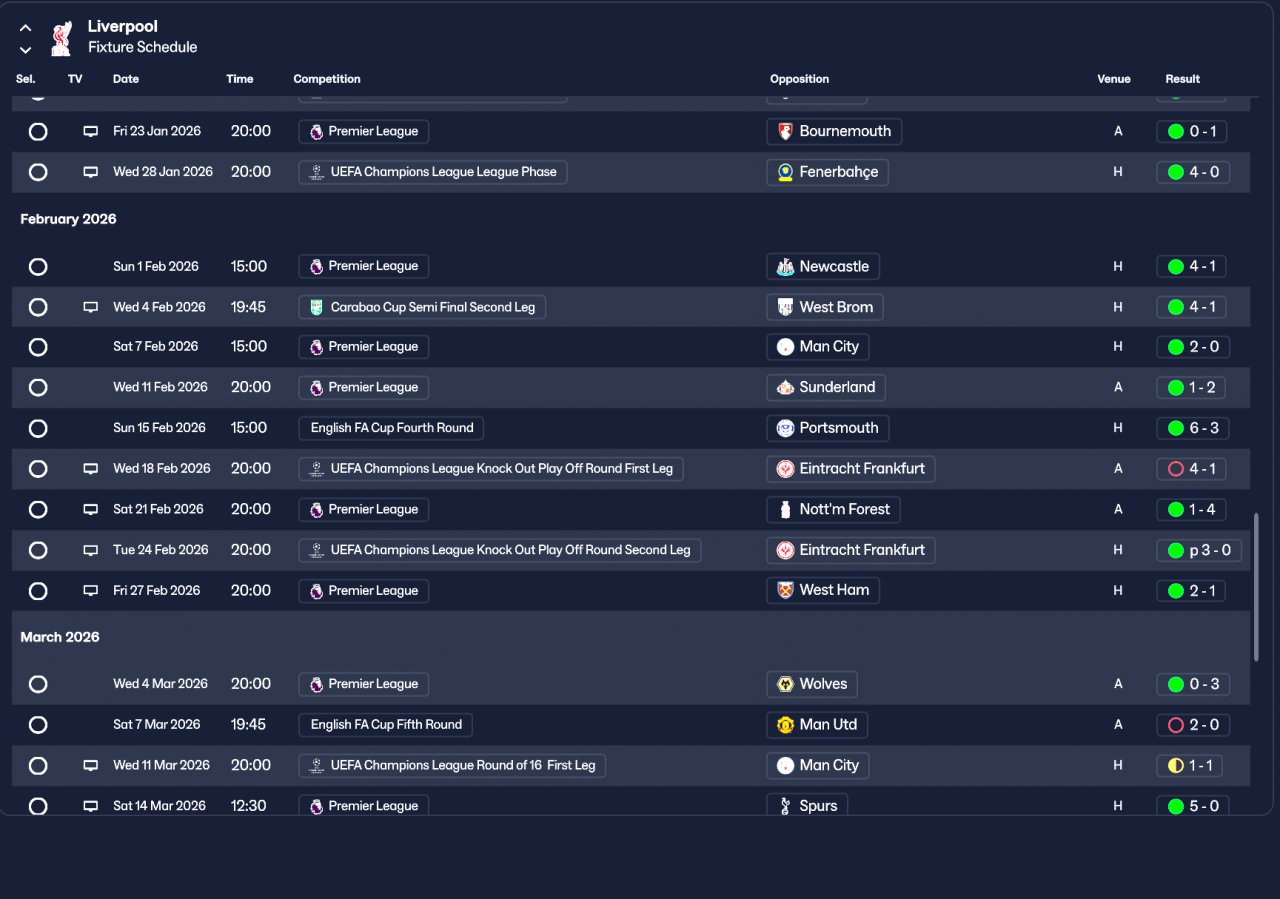Select the 7 Feb Man City fixture circle
The width and height of the screenshot is (1280, 899).
38,347
